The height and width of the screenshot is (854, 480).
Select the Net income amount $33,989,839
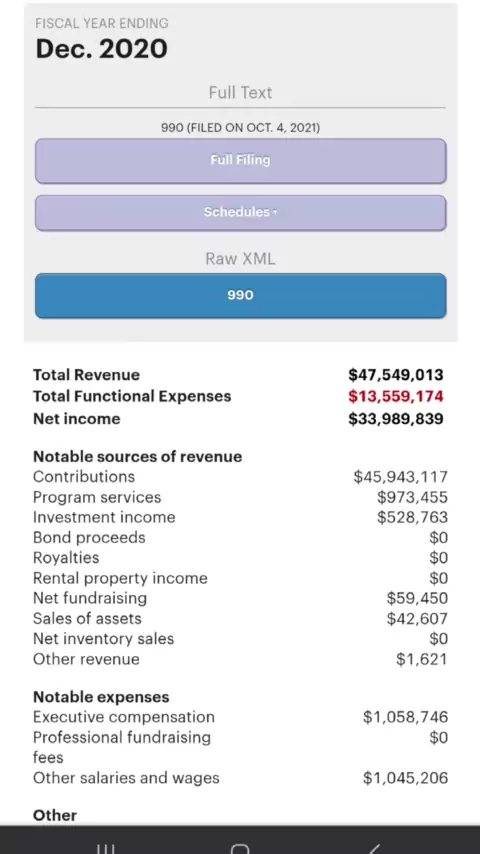click(x=396, y=418)
